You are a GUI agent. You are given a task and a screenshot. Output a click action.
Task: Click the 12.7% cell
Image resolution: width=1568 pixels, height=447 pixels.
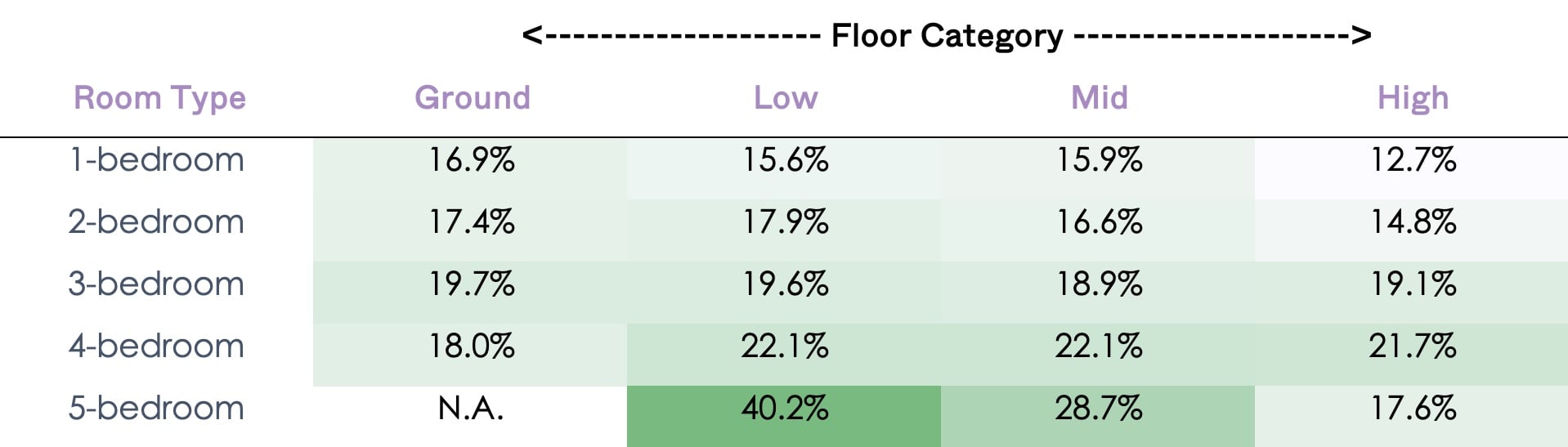coord(1412,159)
